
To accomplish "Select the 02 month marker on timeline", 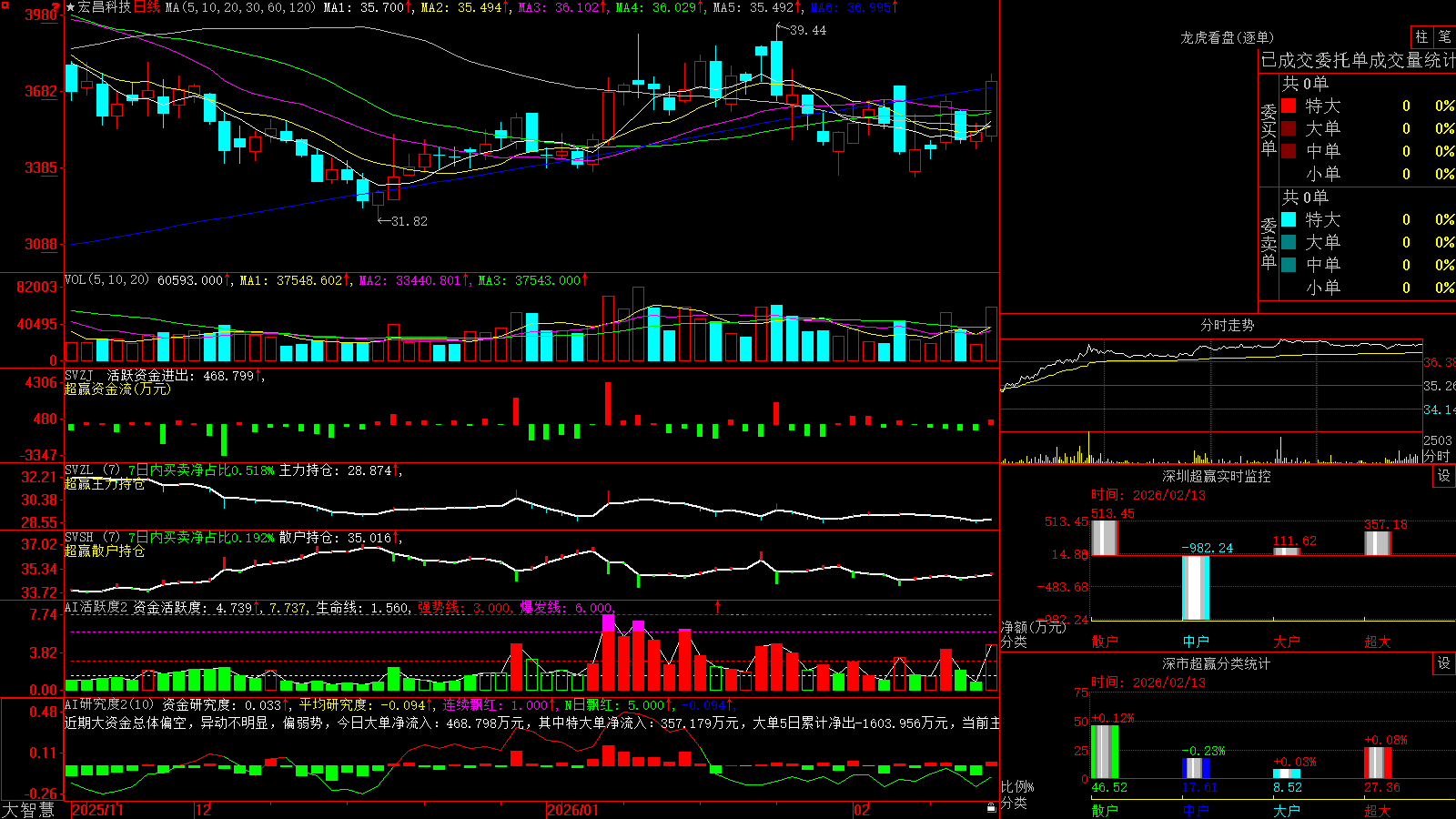I will [862, 810].
